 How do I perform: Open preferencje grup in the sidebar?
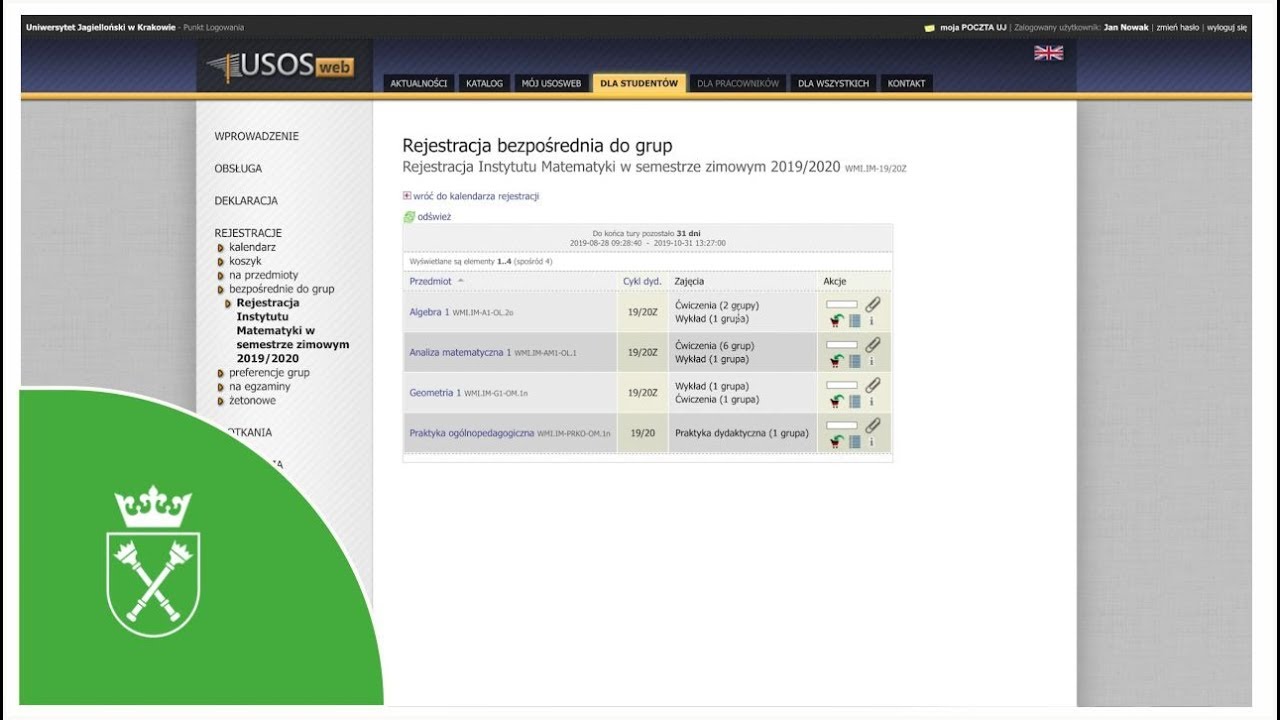point(269,372)
